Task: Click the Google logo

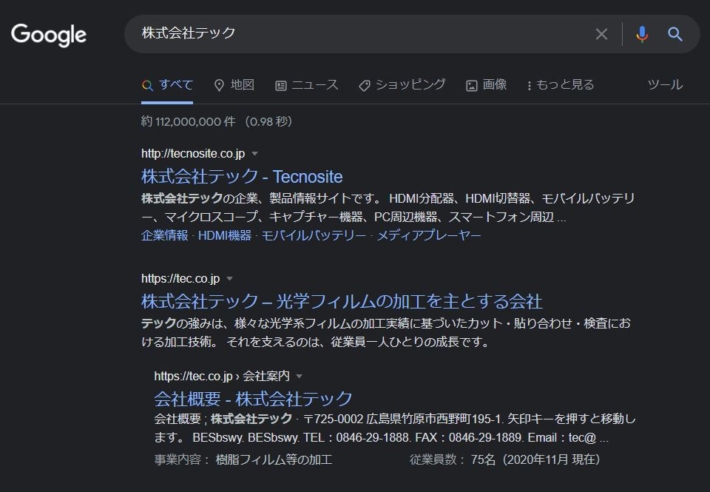Action: tap(48, 35)
